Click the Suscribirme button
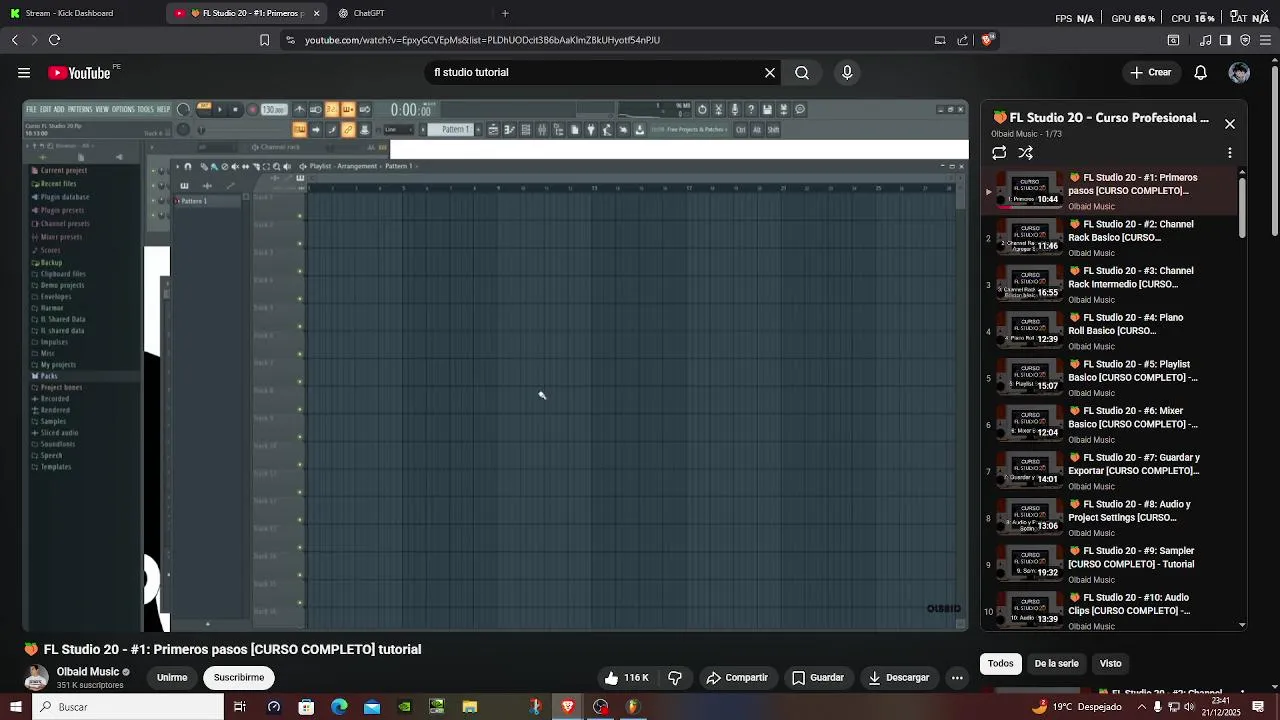 pyautogui.click(x=239, y=678)
